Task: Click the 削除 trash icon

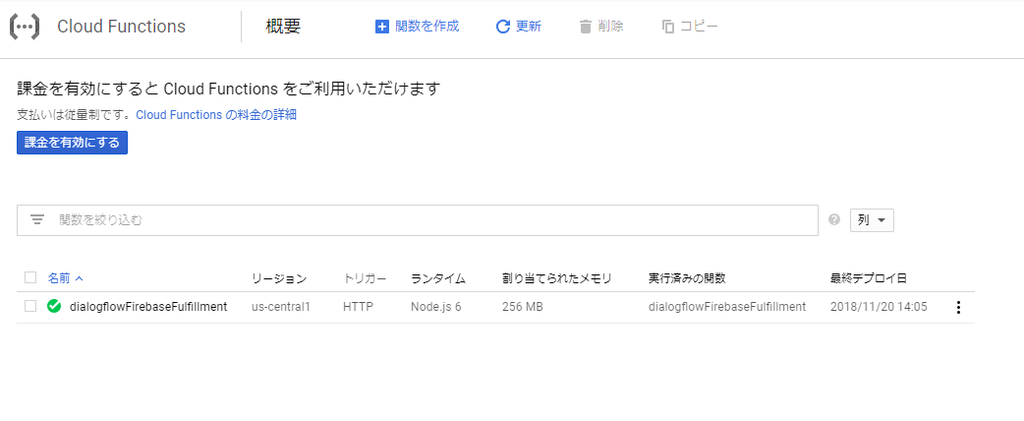Action: (x=585, y=27)
